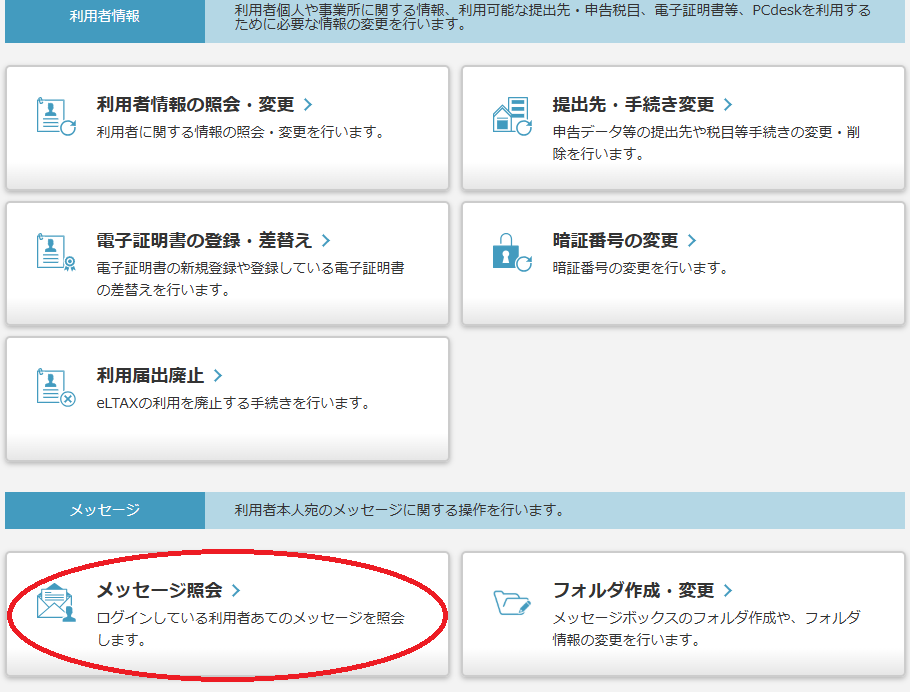Click description starting ログインしている利用者あての
The image size is (910, 692).
[x=251, y=629]
